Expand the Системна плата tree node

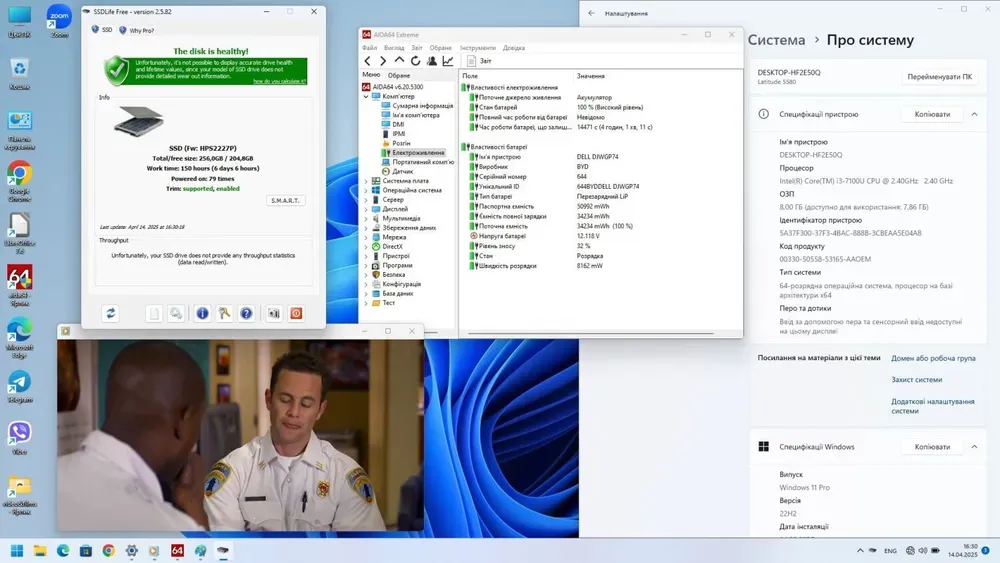click(x=366, y=181)
